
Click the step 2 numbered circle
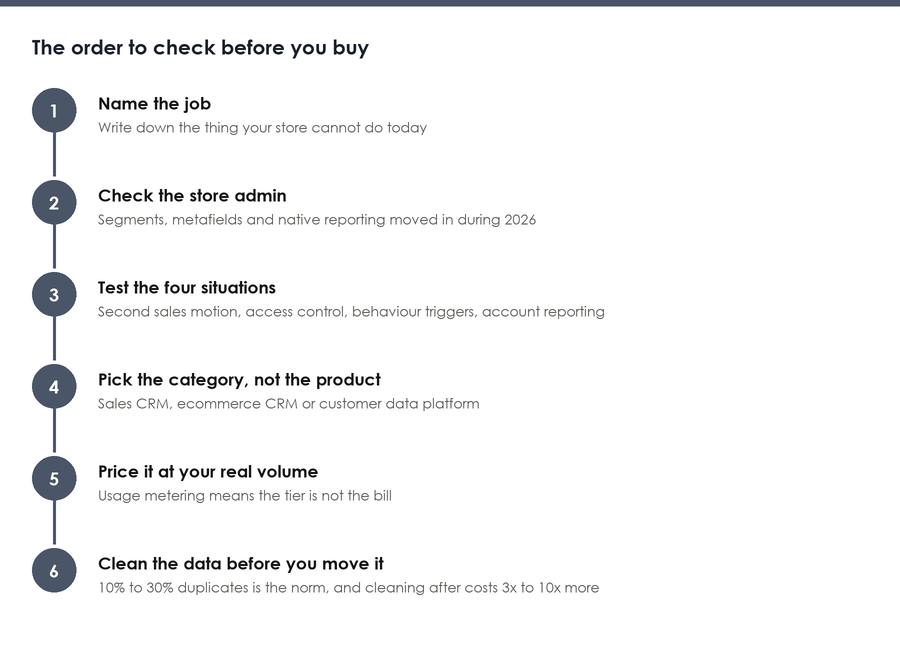point(54,203)
